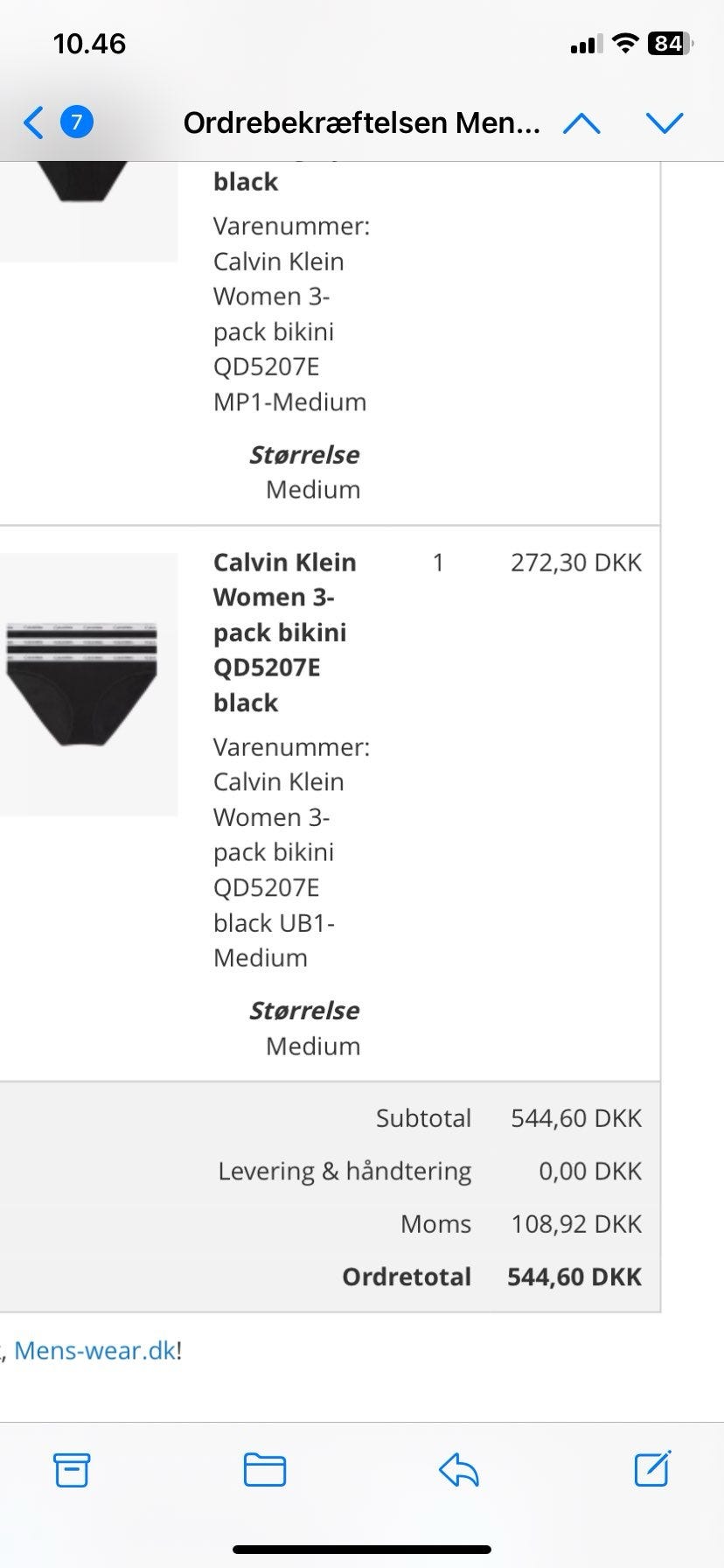Tap the black bikini 3-pack product thumbnail
Screen dimensions: 724x1568
[83, 683]
